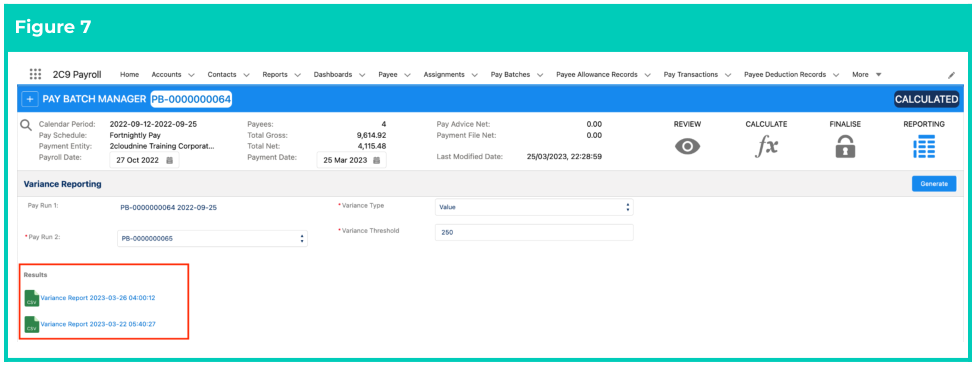Click Pay Run 1 value PB-0000000064 2022-09-25
Screen dimensions: 976x366
[x=168, y=208]
